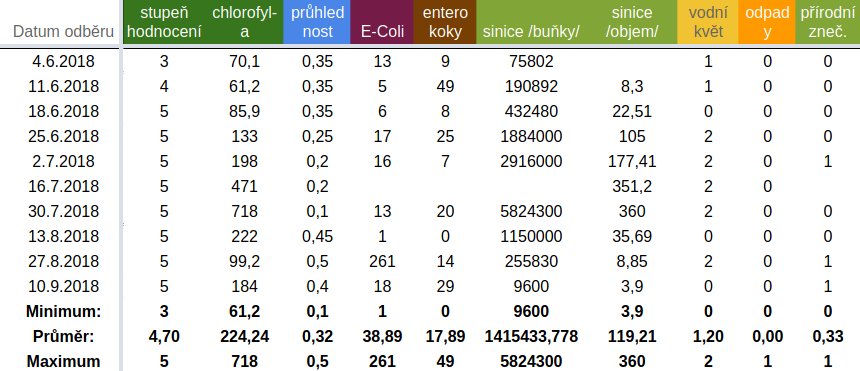Image resolution: width=860 pixels, height=371 pixels.
Task: Click date cell 25.6.2018
Action: (x=64, y=136)
